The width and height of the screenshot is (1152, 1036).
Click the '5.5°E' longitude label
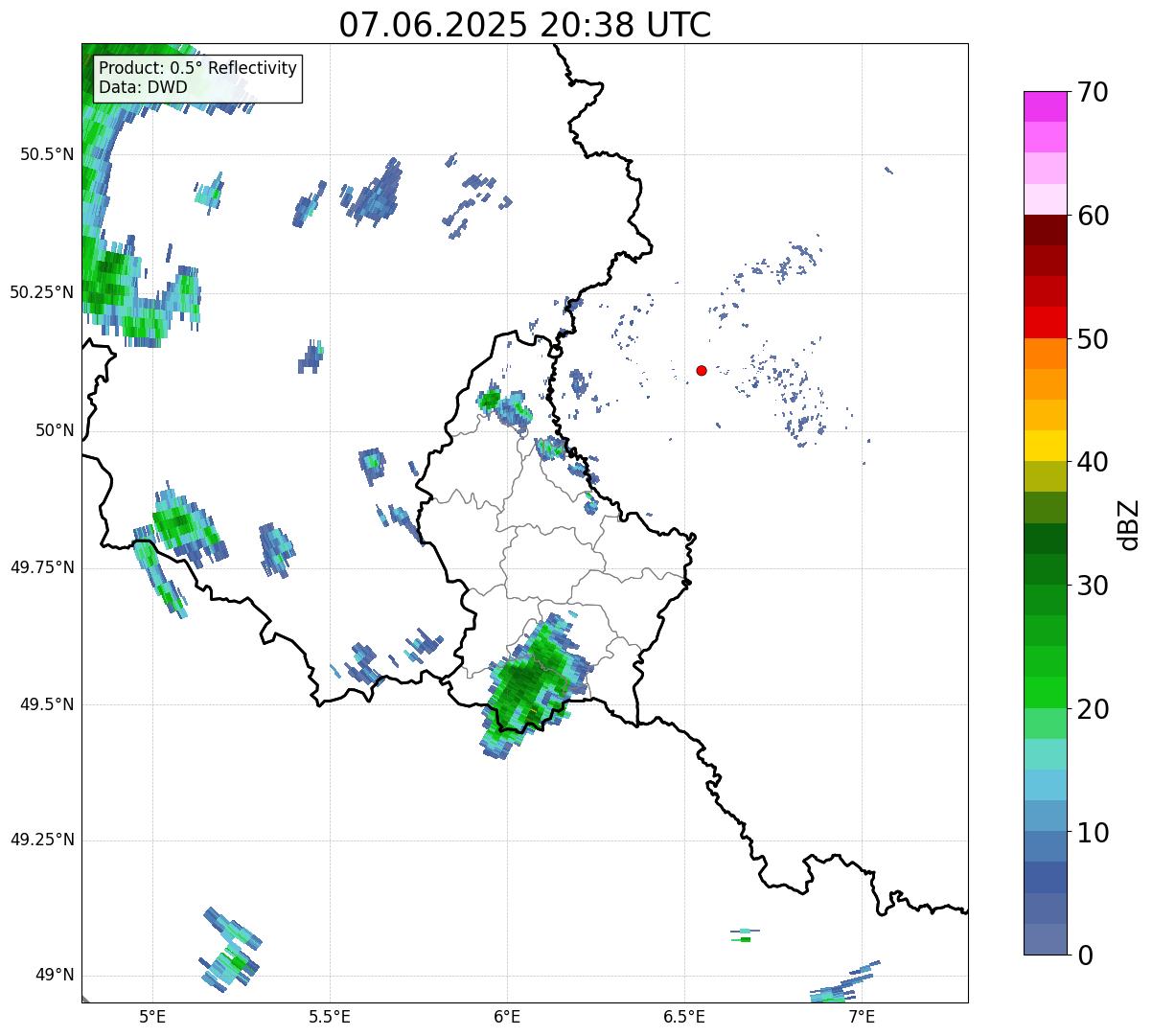(330, 1016)
